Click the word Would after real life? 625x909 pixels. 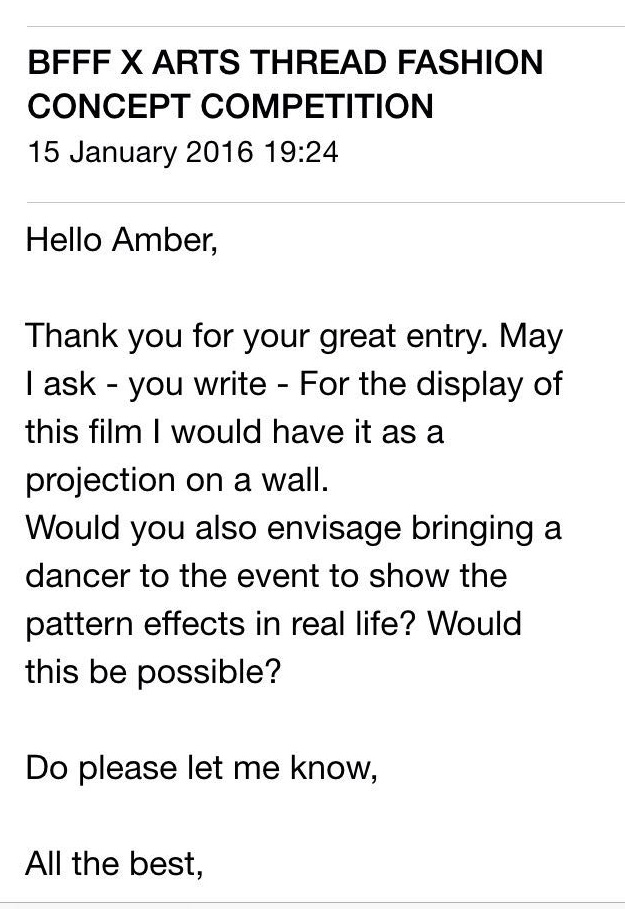click(x=474, y=624)
